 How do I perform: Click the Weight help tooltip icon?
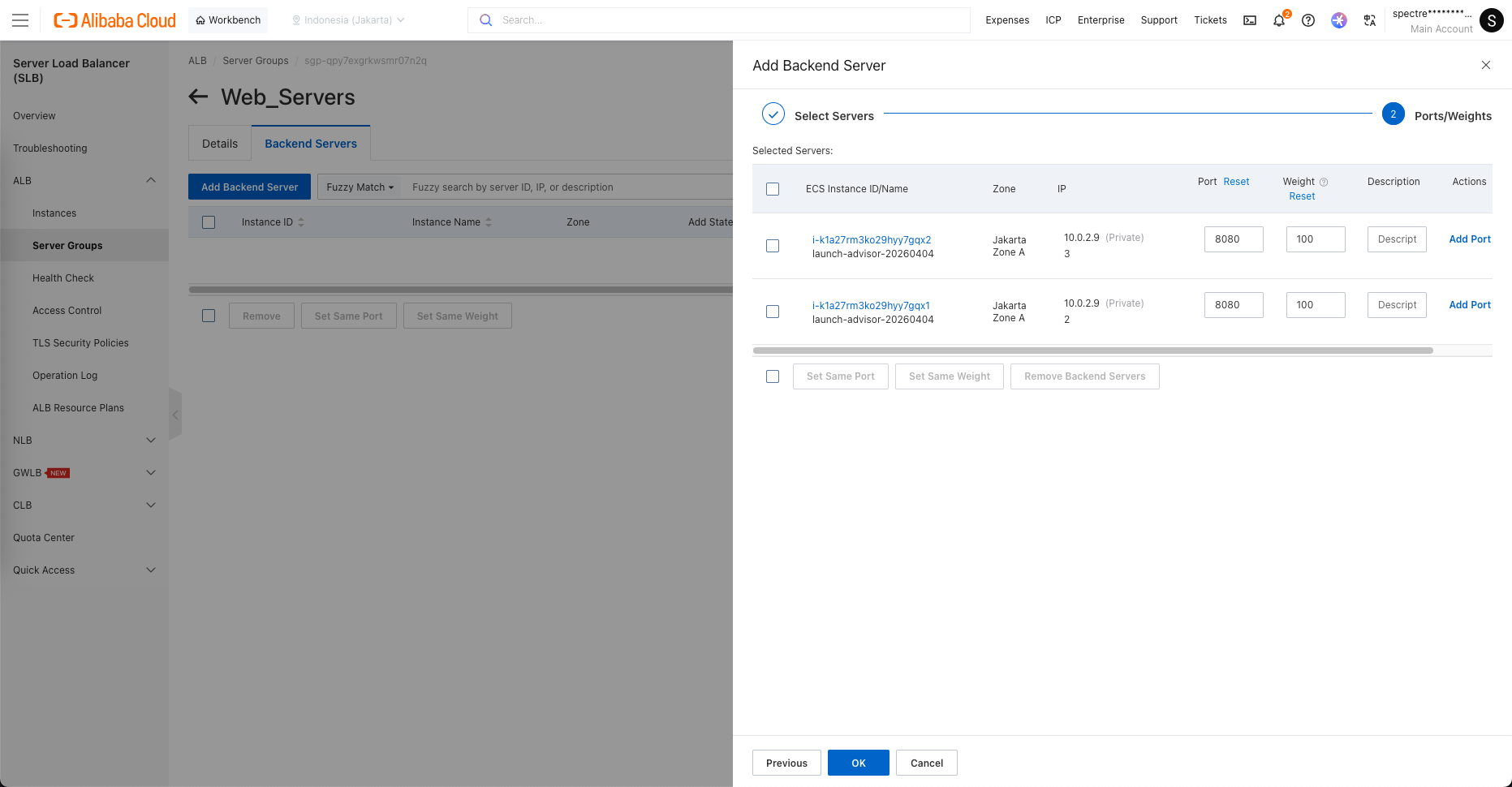click(x=1324, y=183)
